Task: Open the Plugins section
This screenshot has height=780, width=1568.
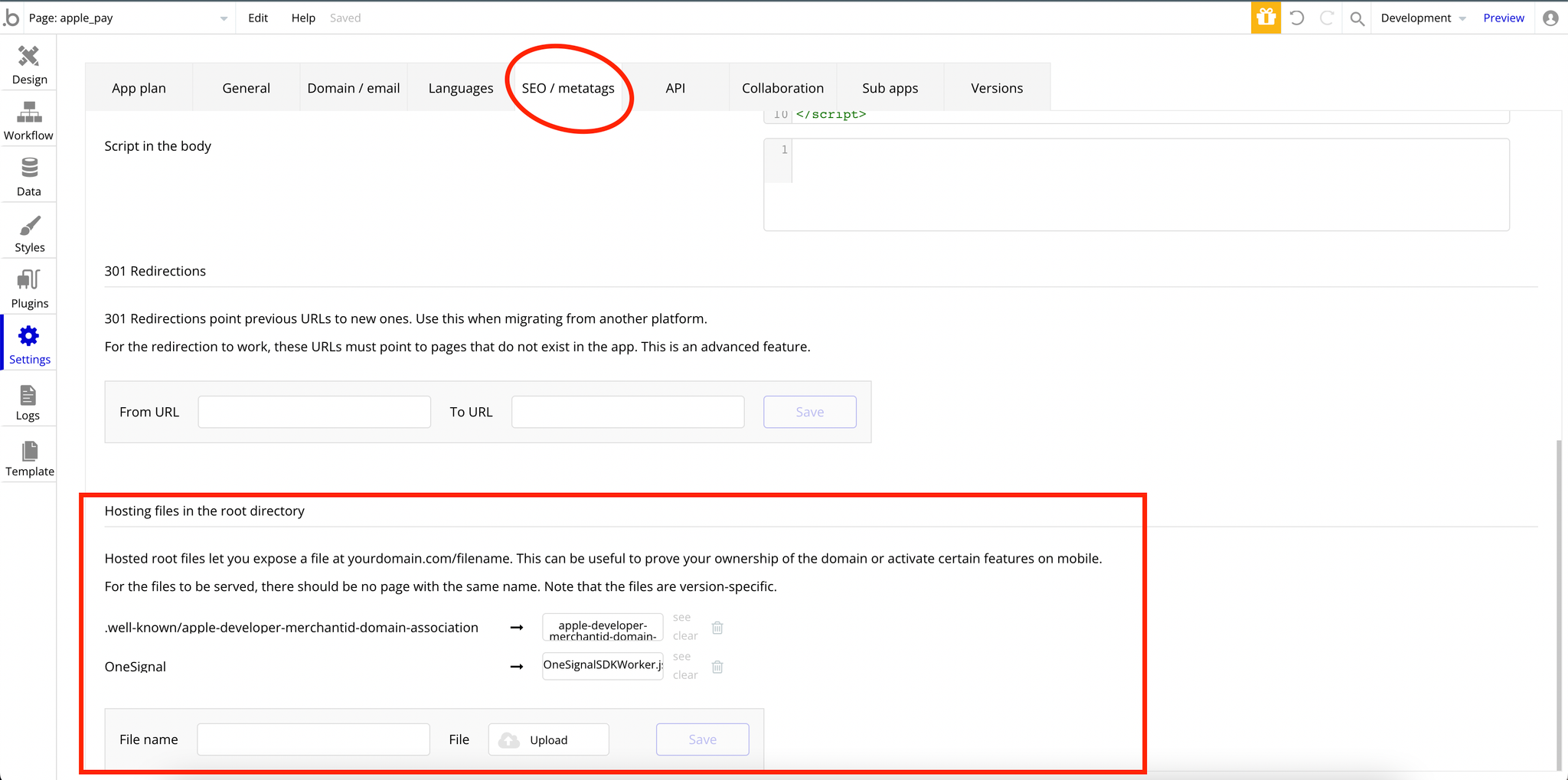Action: pos(29,289)
